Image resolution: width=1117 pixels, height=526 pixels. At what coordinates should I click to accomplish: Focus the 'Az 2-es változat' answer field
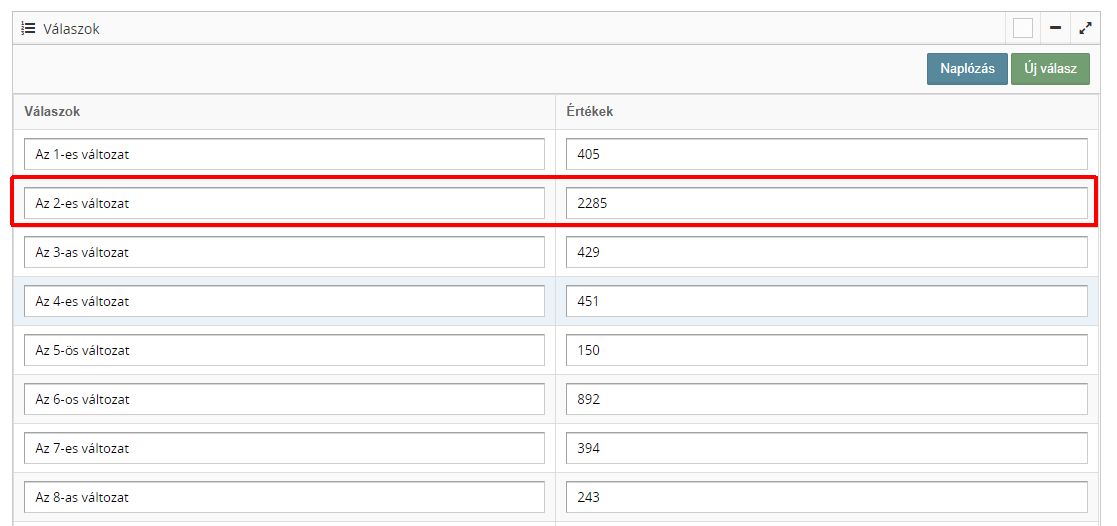coord(284,204)
